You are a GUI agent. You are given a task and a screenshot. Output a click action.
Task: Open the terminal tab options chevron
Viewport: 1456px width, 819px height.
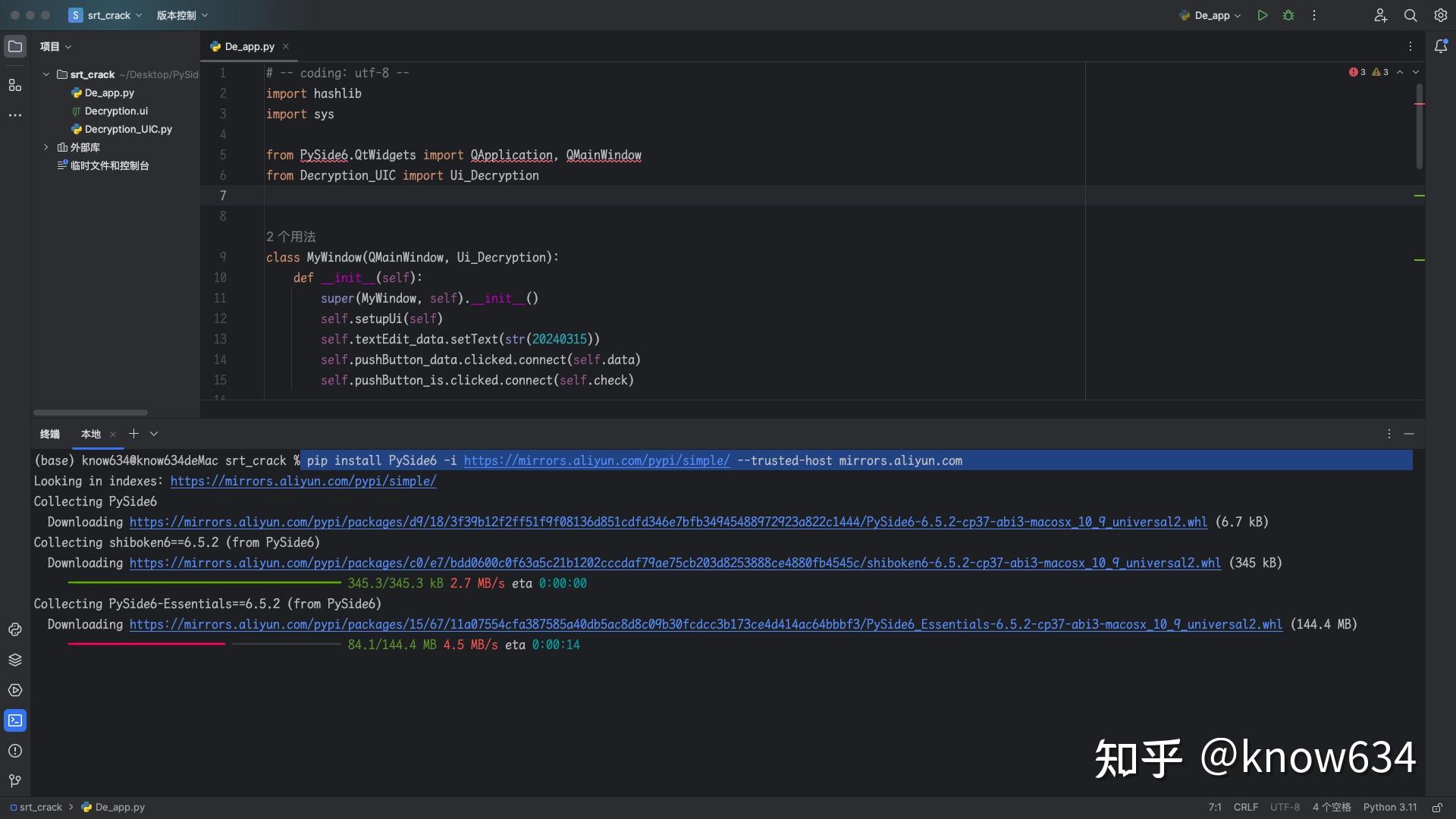[153, 434]
